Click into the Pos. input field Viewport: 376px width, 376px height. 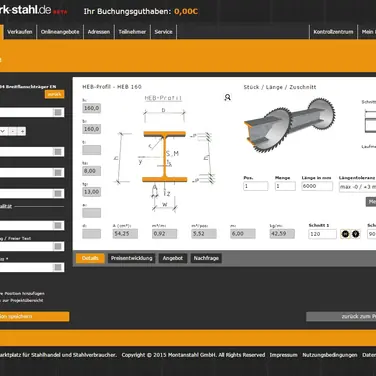click(256, 186)
